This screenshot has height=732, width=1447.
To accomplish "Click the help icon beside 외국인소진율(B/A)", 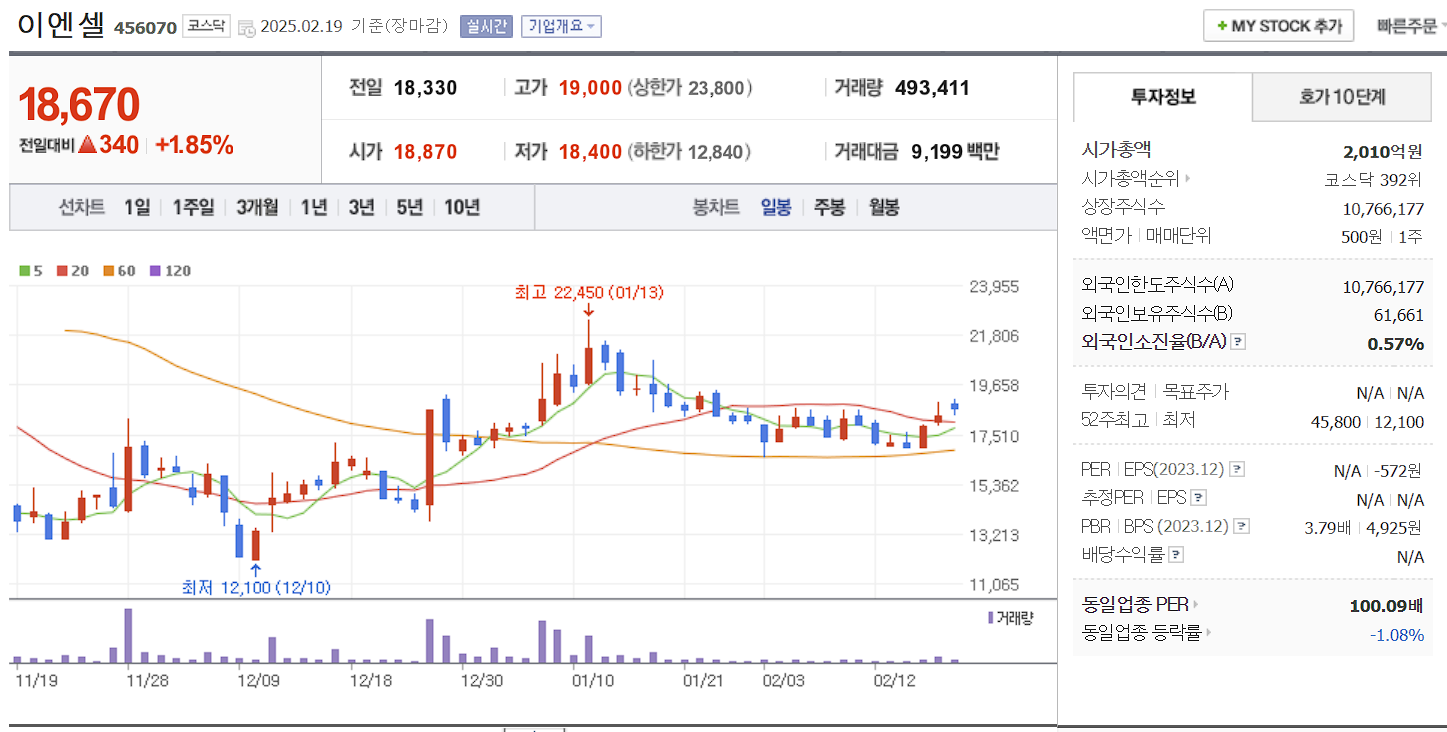I will 1238,342.
